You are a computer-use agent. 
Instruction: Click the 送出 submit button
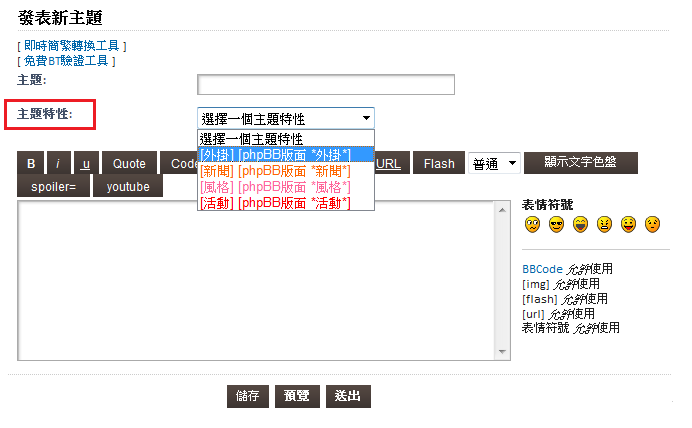(348, 396)
